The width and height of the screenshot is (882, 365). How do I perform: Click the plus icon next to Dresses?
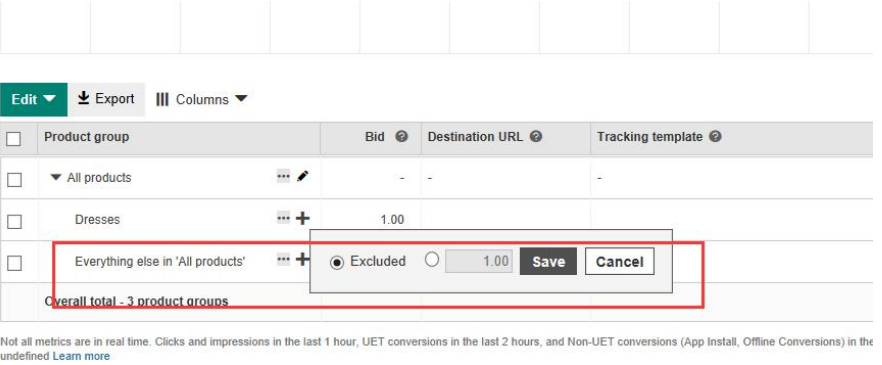click(x=303, y=218)
